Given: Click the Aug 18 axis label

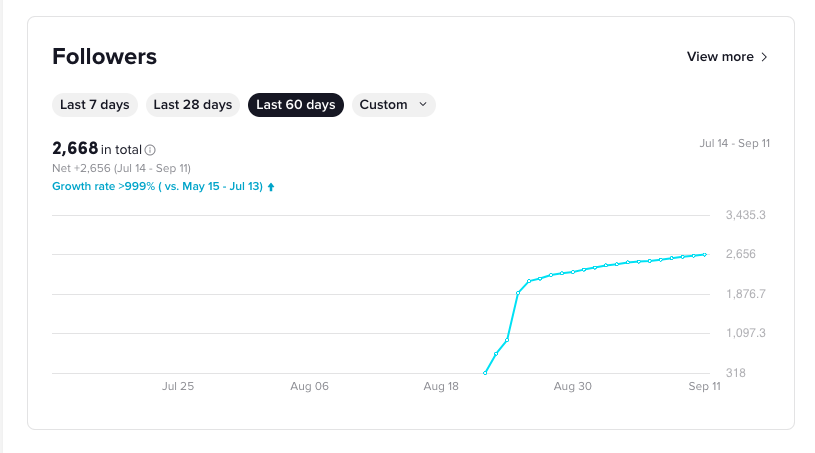Looking at the screenshot, I should 441,386.
